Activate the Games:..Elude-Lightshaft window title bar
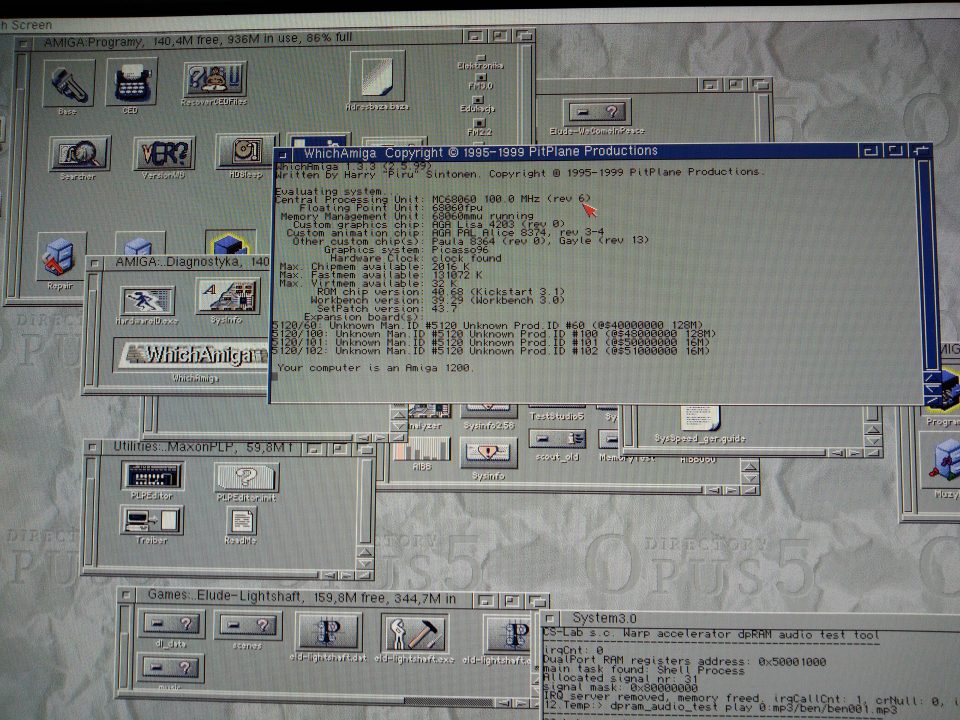The height and width of the screenshot is (720, 960). click(x=304, y=597)
